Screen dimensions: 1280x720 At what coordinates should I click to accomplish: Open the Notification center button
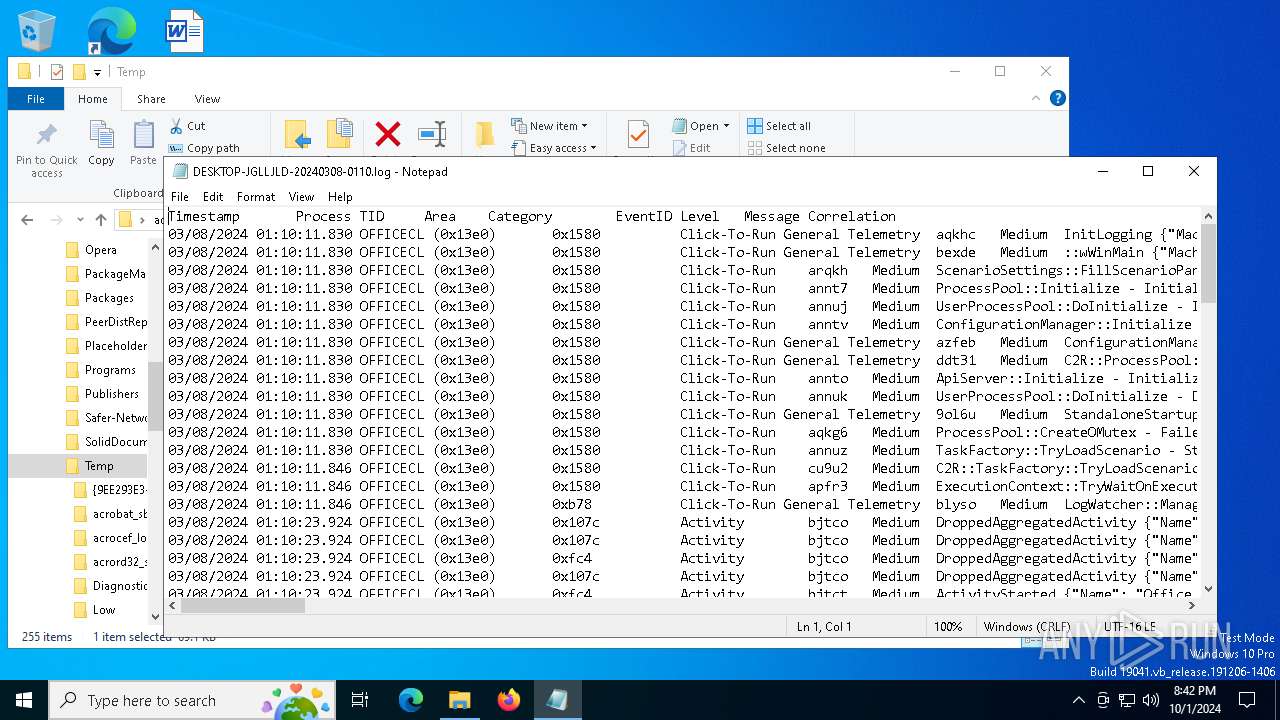[x=1247, y=700]
